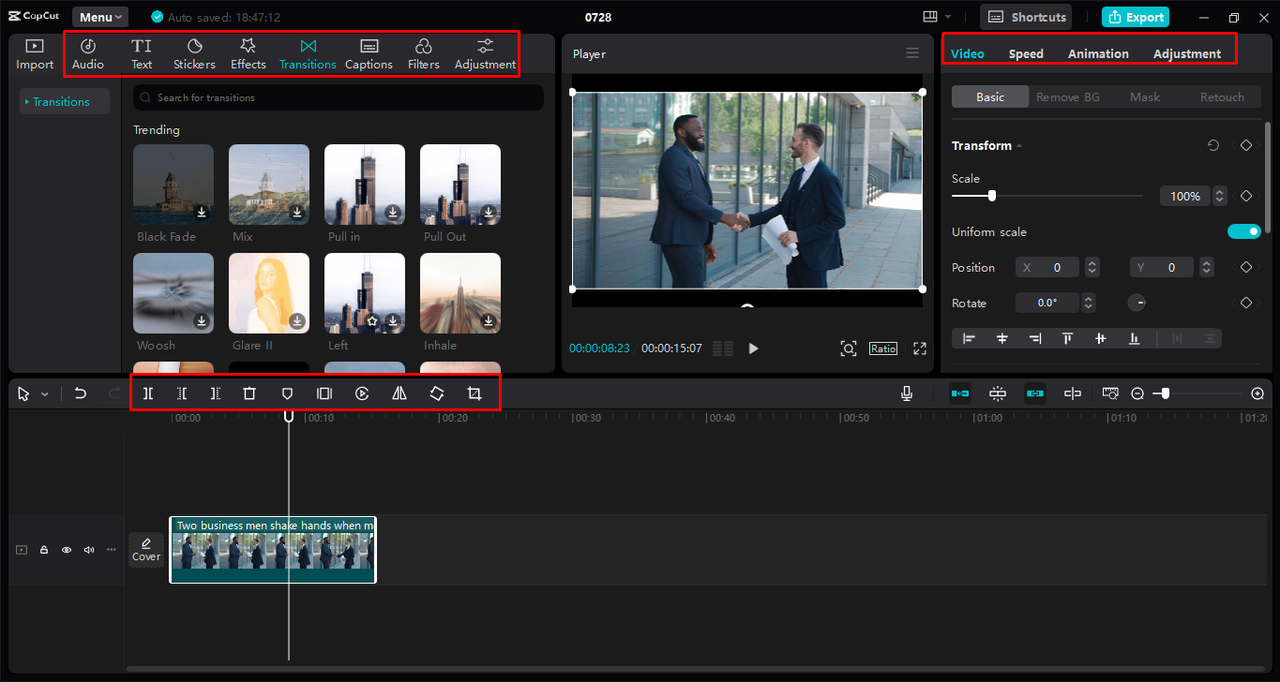
Task: Select the Crop tool icon
Action: coord(475,394)
